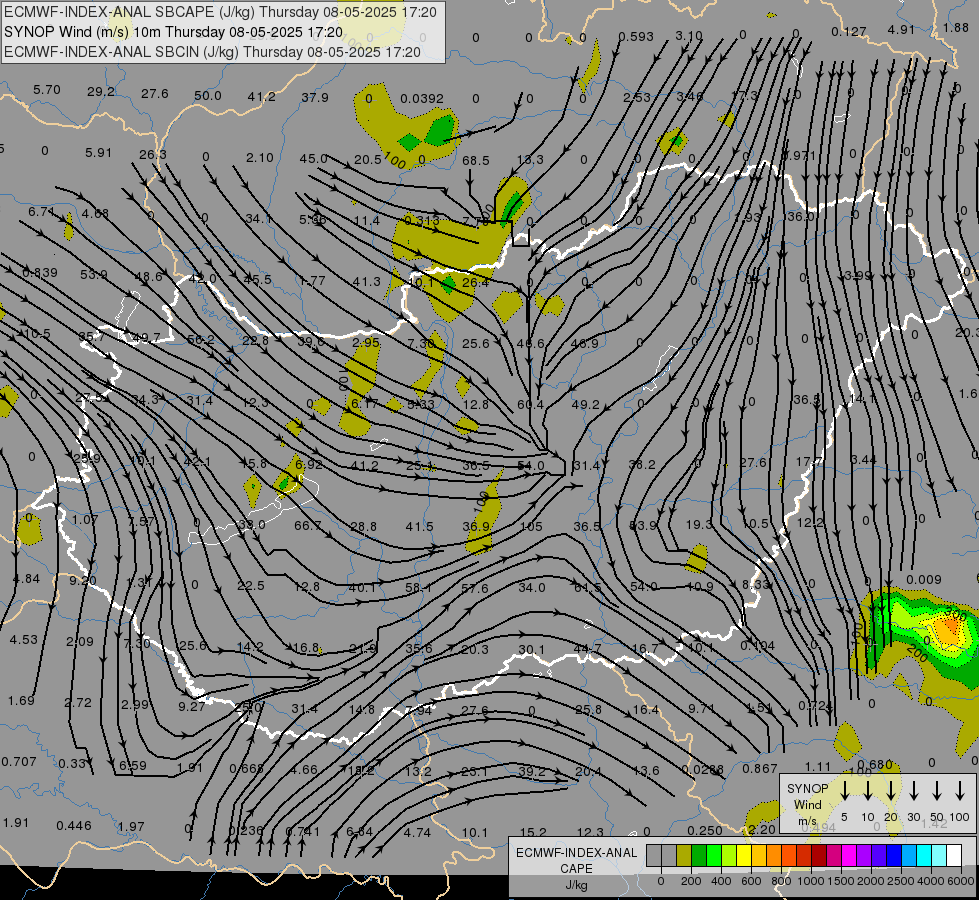Click the 'SYNOP Wind m/s' legend label

(x=807, y=805)
